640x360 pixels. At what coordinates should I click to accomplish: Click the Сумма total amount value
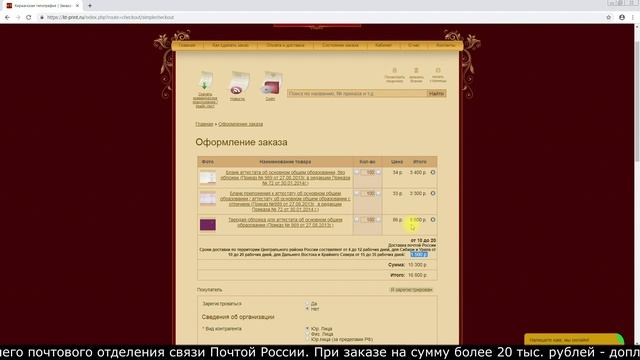[x=417, y=265]
